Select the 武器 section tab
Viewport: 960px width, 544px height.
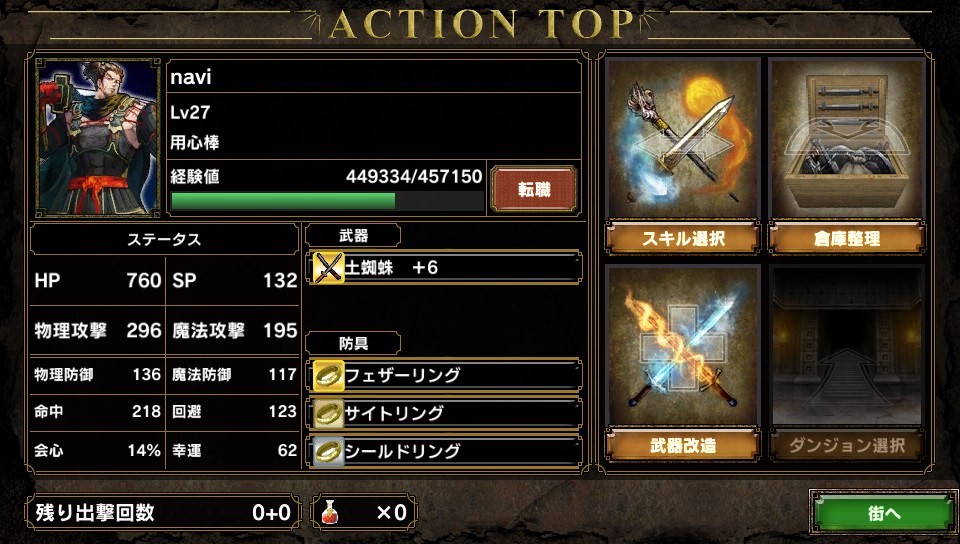click(353, 236)
